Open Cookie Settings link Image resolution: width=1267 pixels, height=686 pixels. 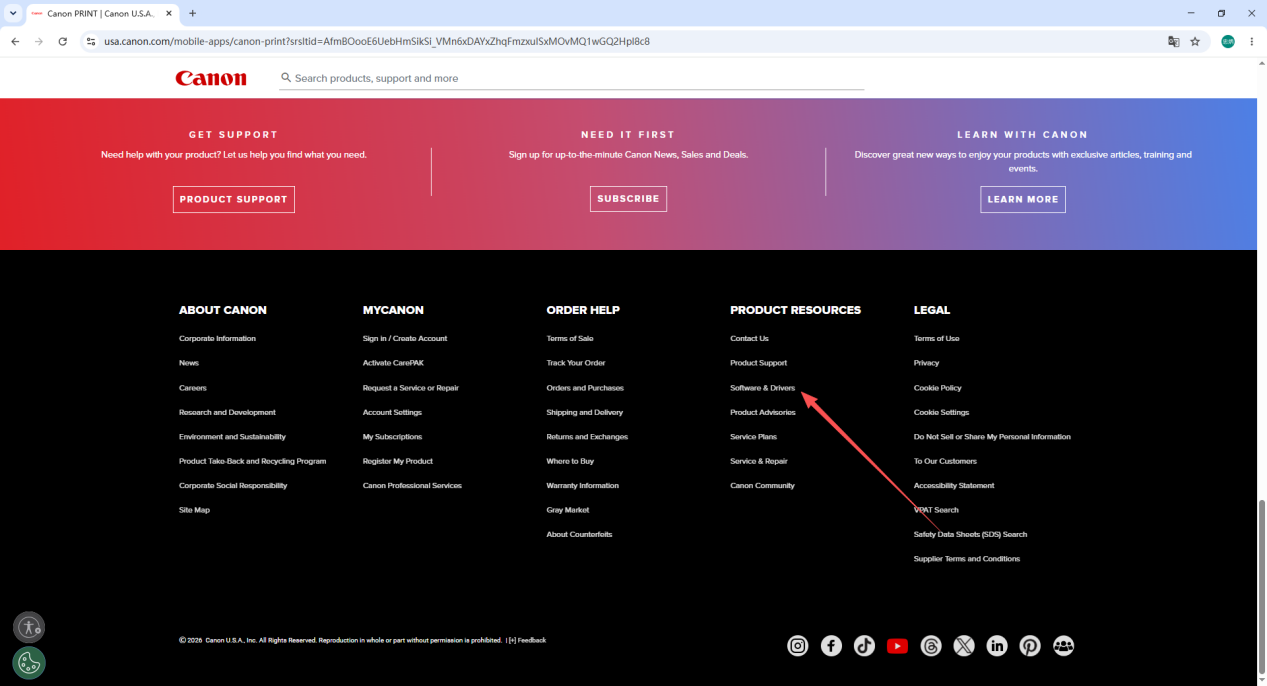pos(942,412)
